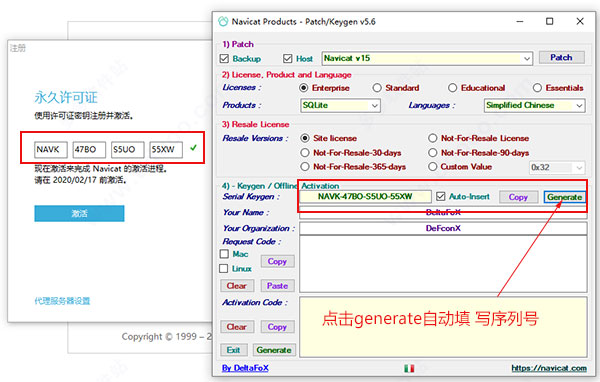Expand the Simplified Chinese languages dropdown
This screenshot has width=600, height=382.
click(534, 105)
